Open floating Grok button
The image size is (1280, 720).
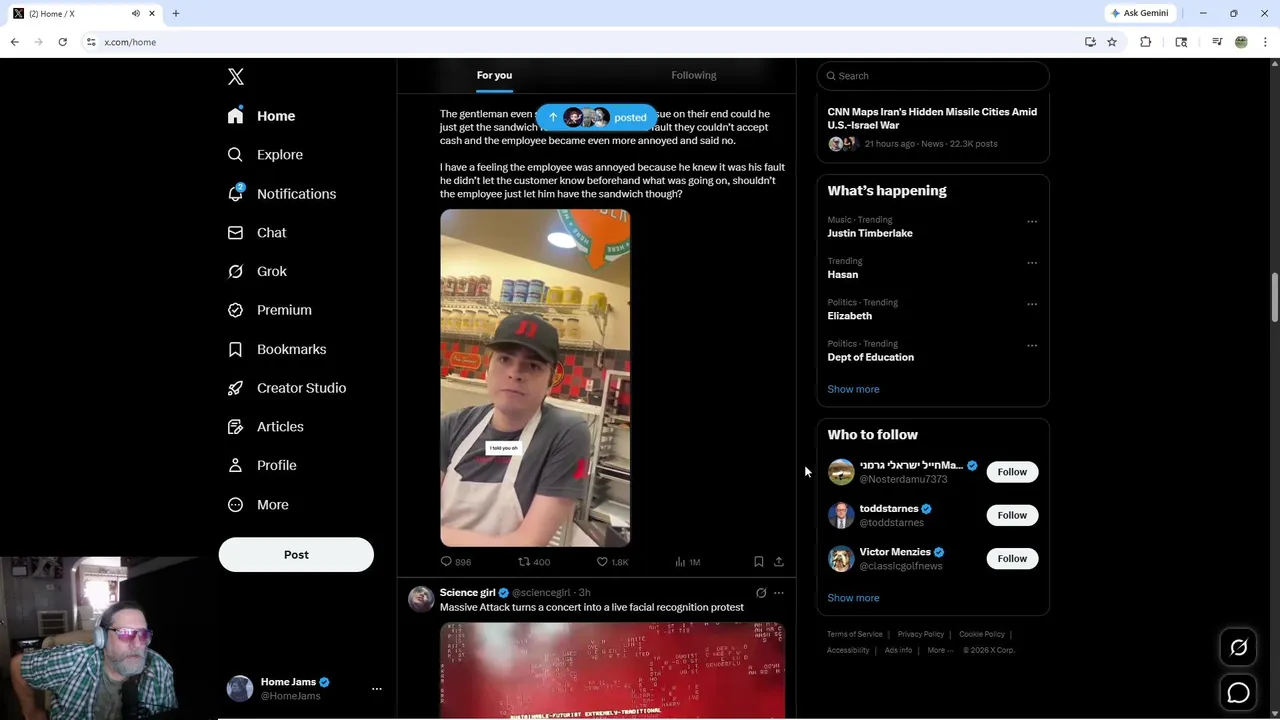pyautogui.click(x=1238, y=648)
